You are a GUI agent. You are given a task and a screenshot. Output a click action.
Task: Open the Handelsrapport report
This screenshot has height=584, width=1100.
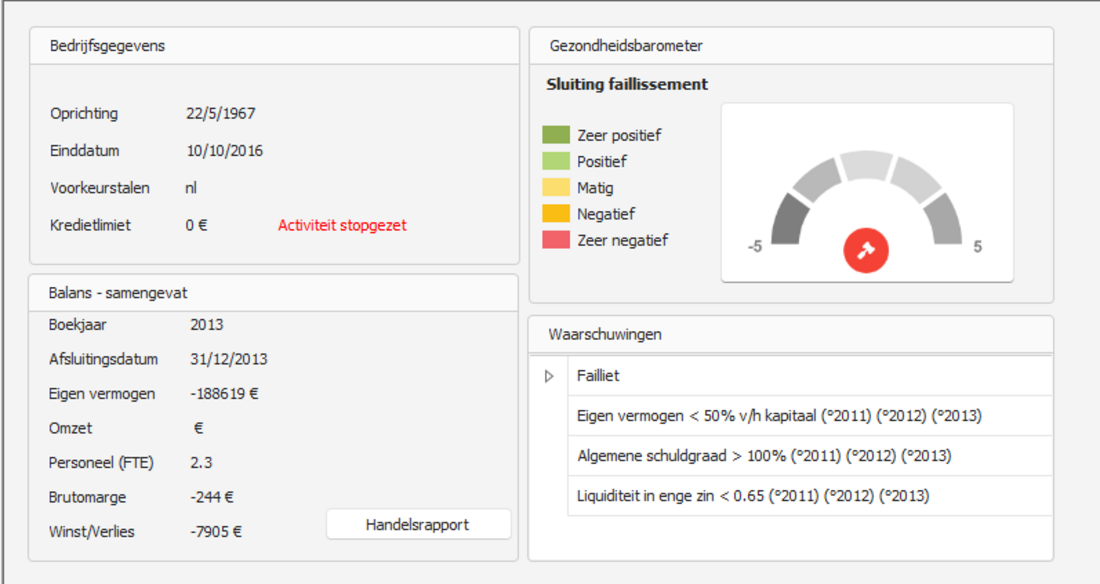(x=418, y=525)
